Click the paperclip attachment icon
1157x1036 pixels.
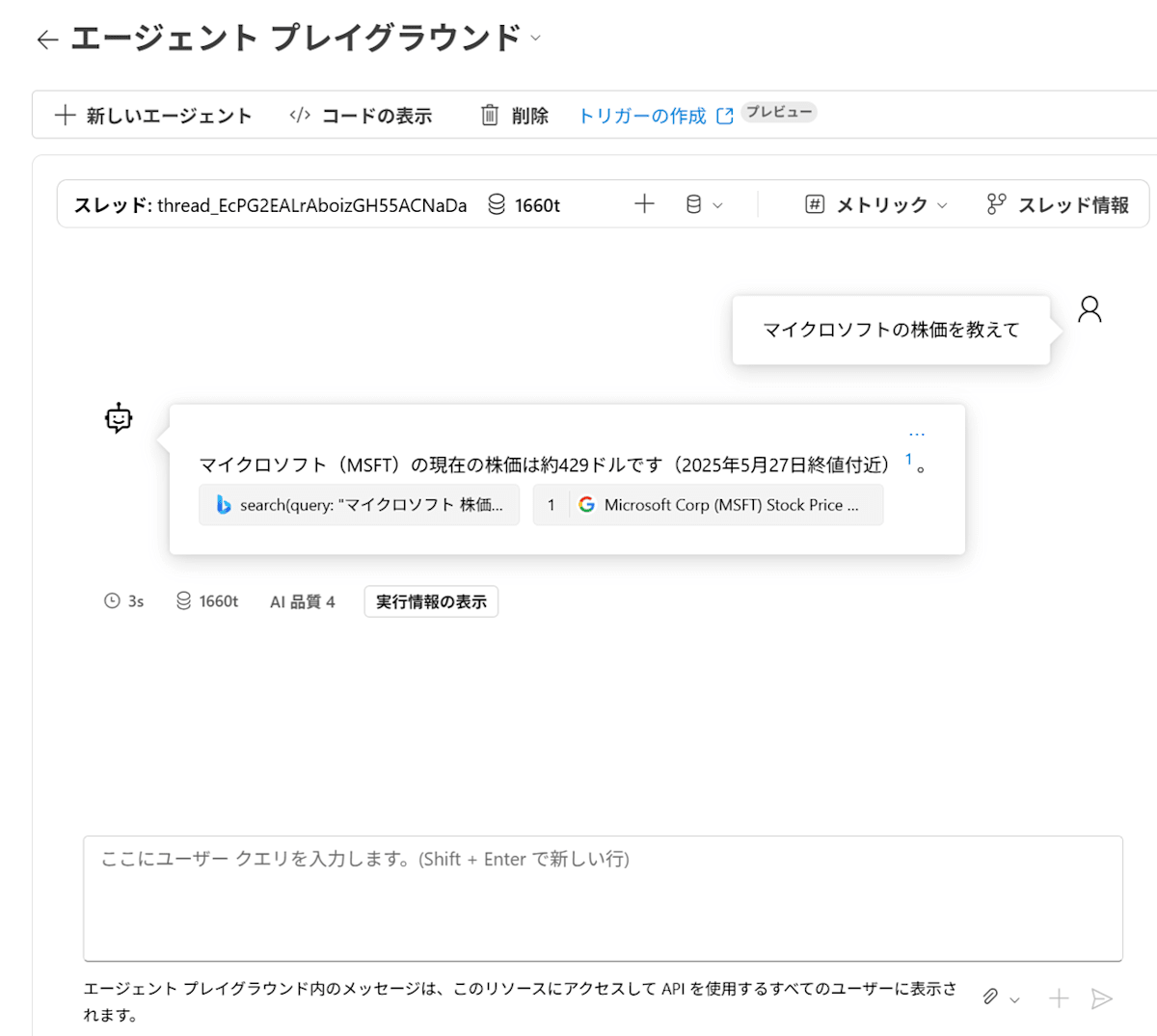coord(990,997)
